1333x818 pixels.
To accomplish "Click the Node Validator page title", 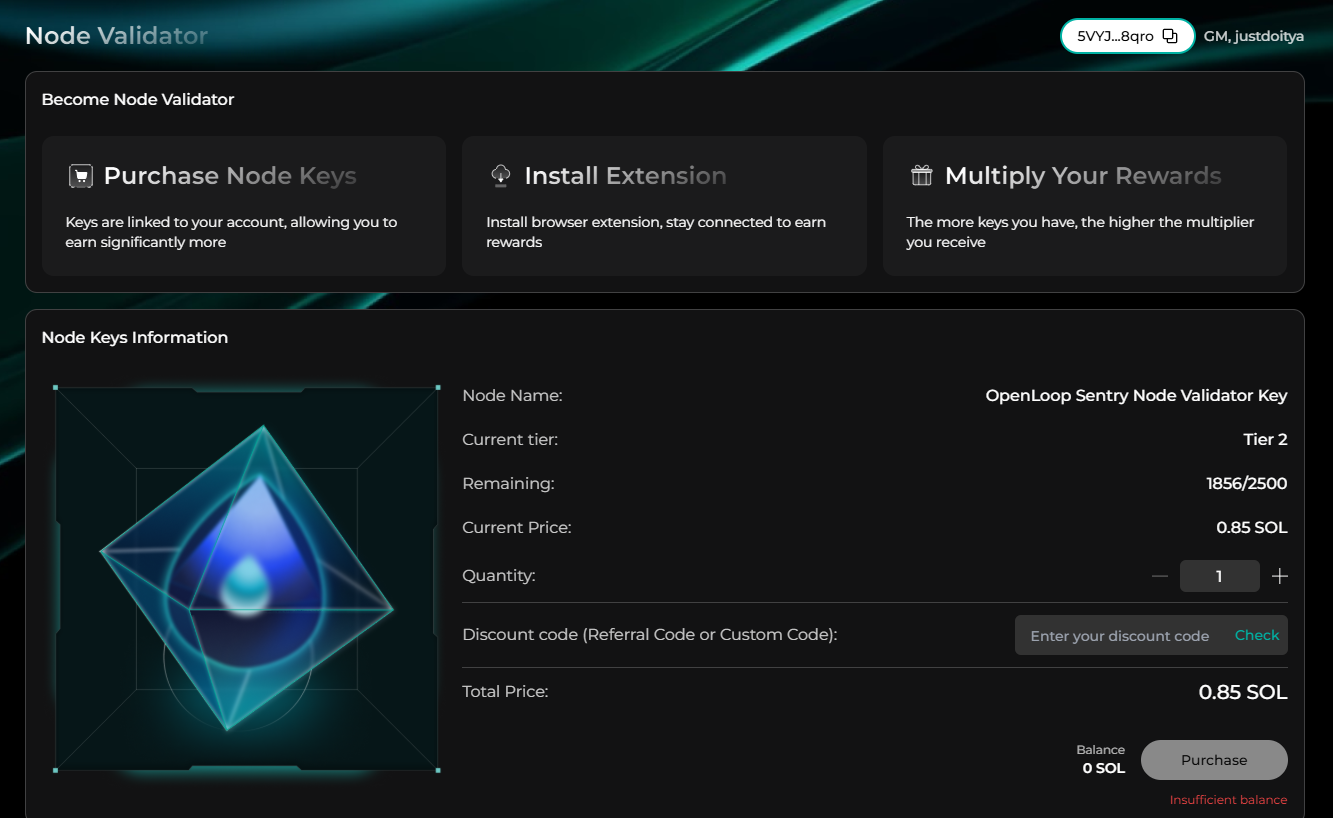I will [x=116, y=36].
